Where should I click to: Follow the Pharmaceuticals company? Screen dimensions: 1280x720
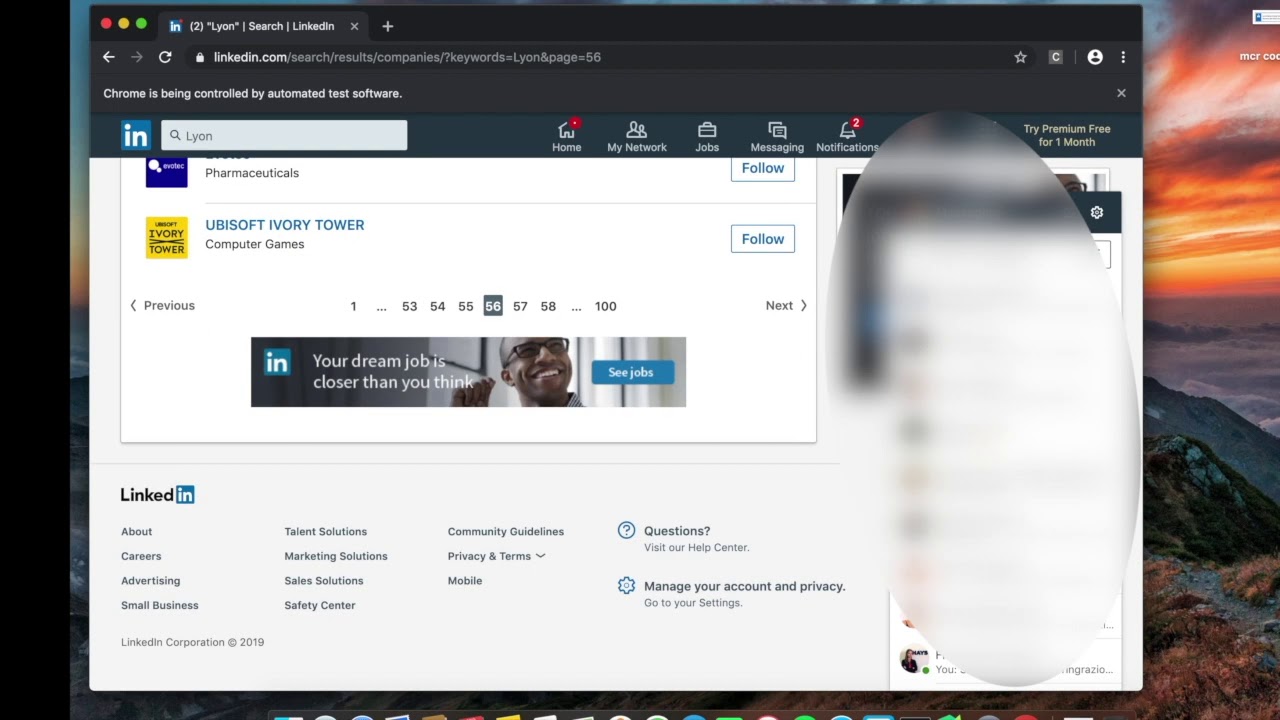click(x=763, y=168)
